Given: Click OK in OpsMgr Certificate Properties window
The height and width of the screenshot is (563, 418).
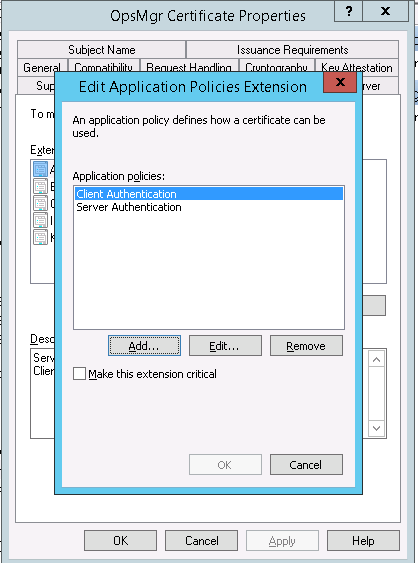Looking at the screenshot, I should 120,540.
